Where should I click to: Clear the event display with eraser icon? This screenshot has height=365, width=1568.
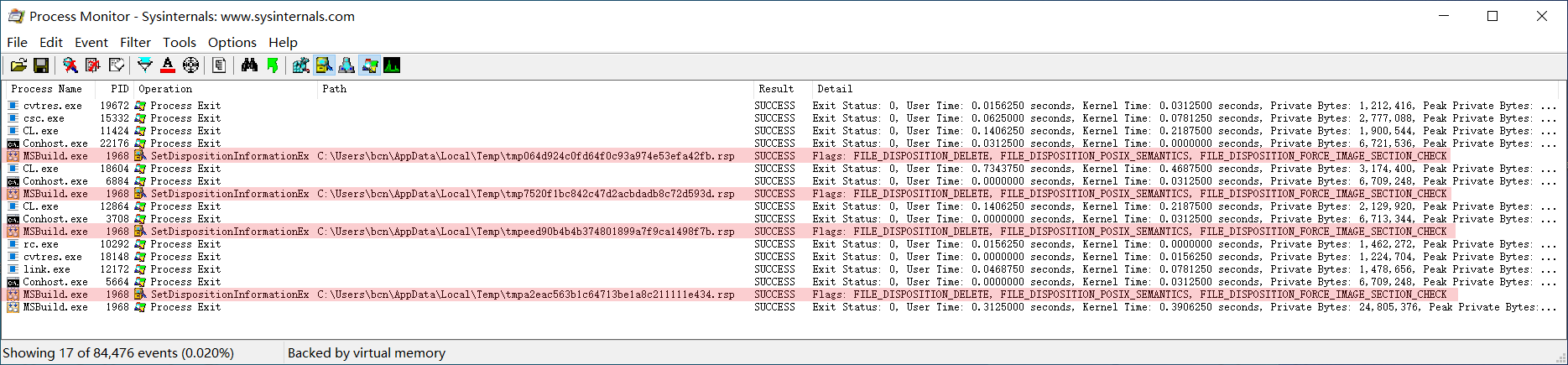point(117,65)
